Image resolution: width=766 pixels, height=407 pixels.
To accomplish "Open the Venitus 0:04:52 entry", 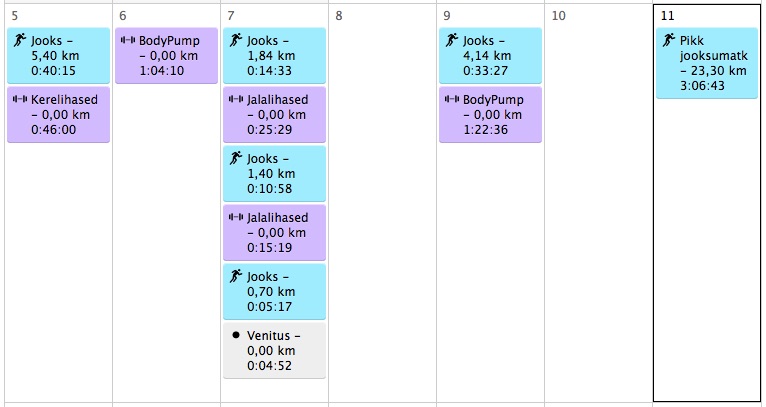I will pyautogui.click(x=274, y=351).
